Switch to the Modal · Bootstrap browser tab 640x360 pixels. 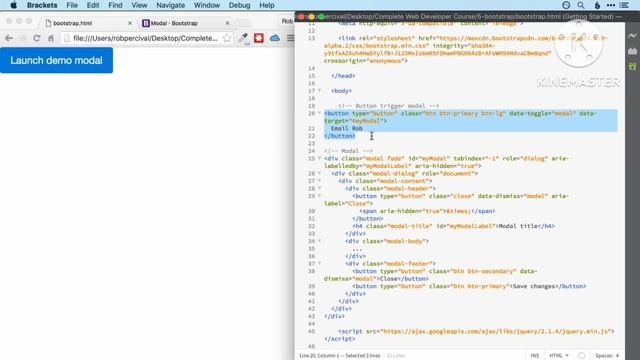[x=186, y=23]
